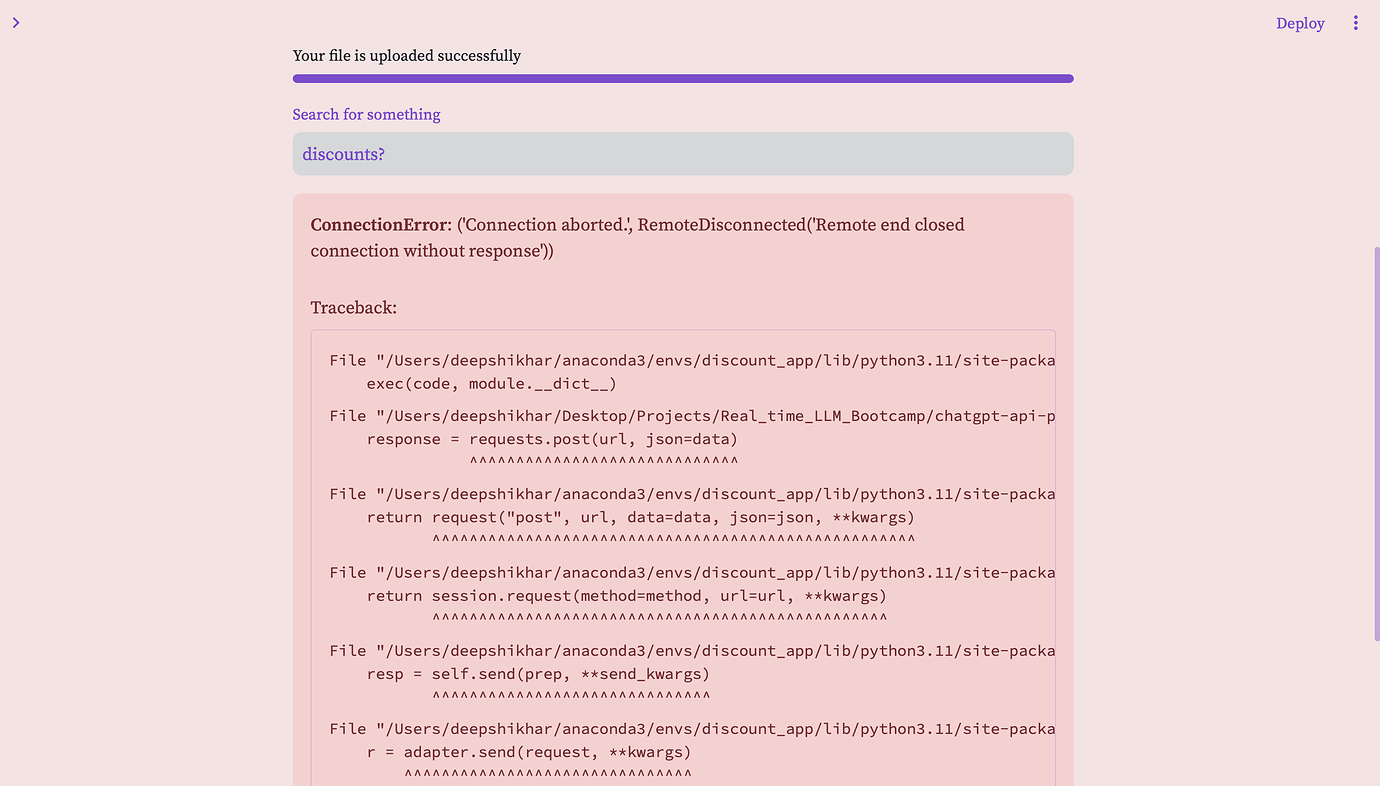Click the purple upload progress bar
The height and width of the screenshot is (786, 1380).
pos(682,78)
